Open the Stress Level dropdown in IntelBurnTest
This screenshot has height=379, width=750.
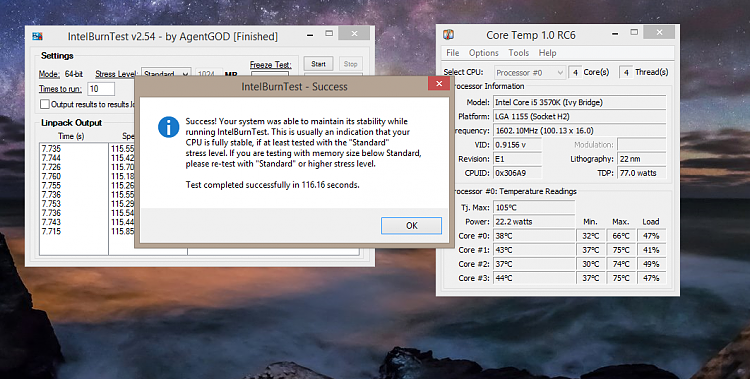click(166, 74)
